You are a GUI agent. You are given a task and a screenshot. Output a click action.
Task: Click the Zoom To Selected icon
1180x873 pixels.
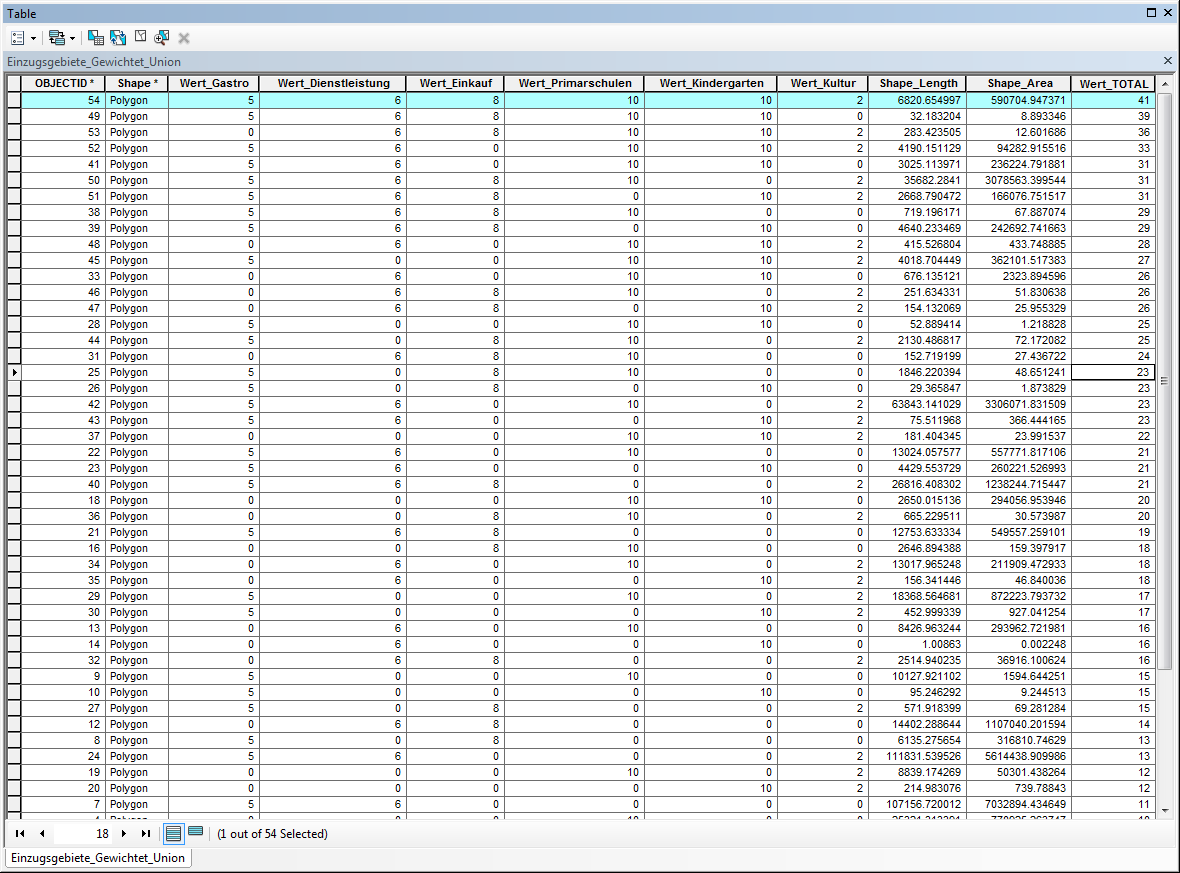point(162,38)
